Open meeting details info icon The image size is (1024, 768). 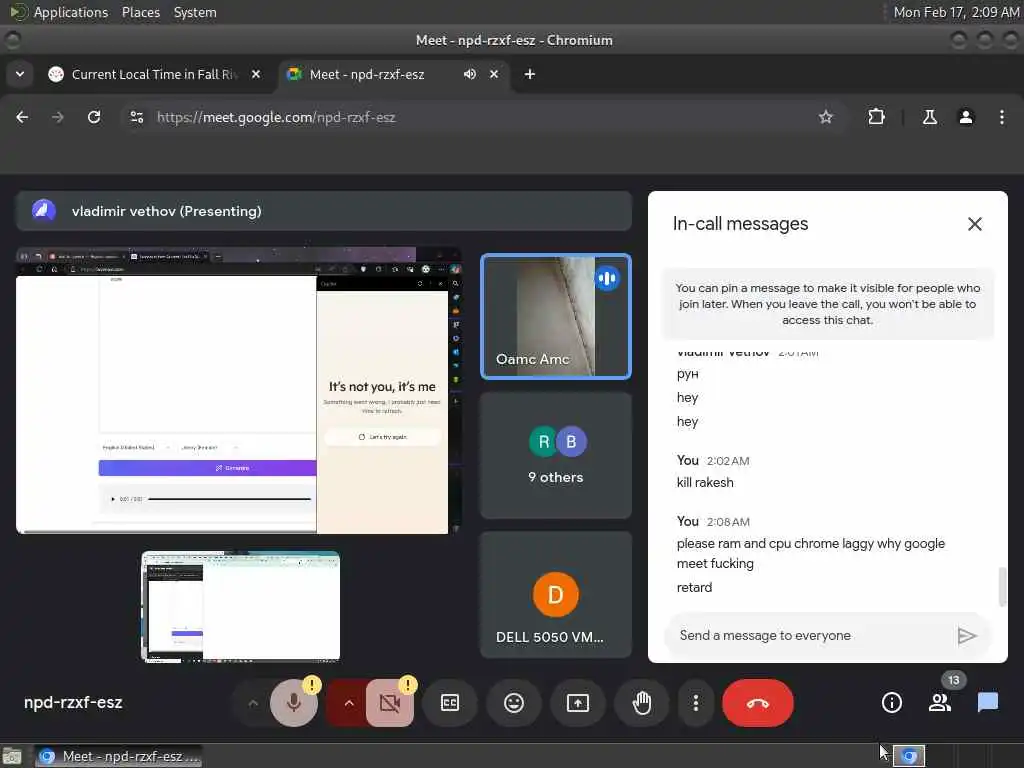891,703
